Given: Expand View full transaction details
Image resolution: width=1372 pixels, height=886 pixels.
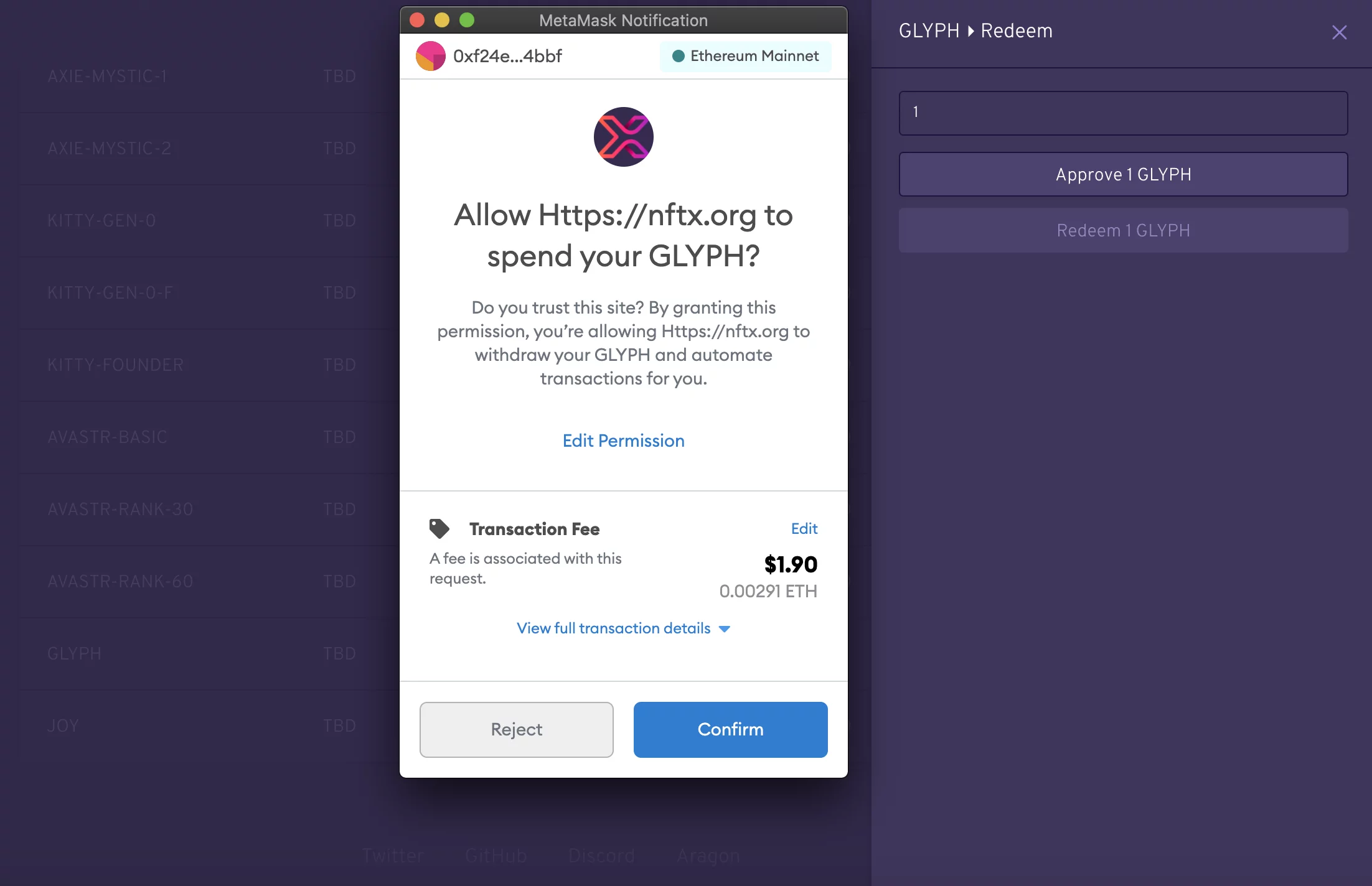Looking at the screenshot, I should click(623, 628).
